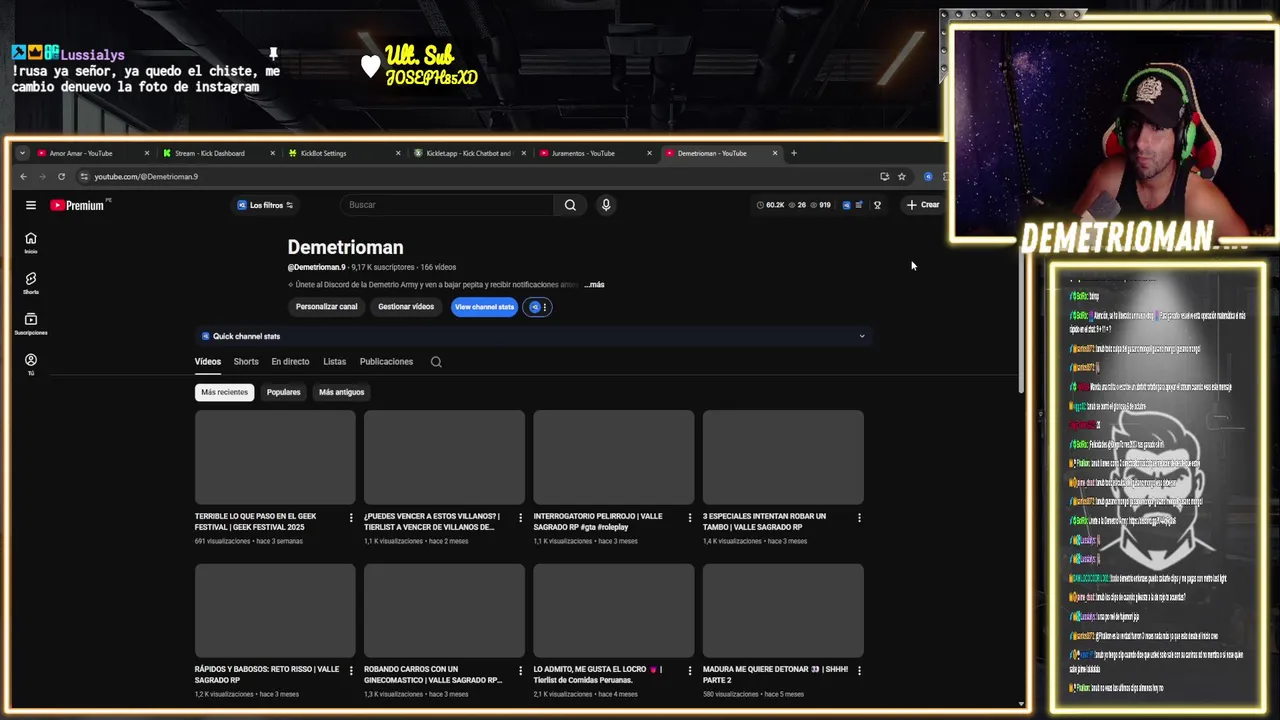The width and height of the screenshot is (1280, 720).
Task: Open the browser tab search dropdown arrow
Action: (22, 153)
